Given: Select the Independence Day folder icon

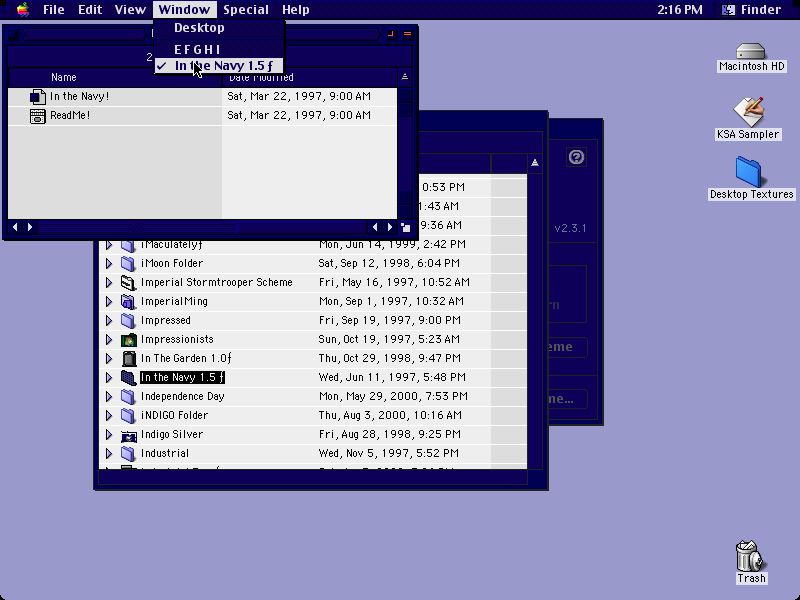Looking at the screenshot, I should 129,397.
